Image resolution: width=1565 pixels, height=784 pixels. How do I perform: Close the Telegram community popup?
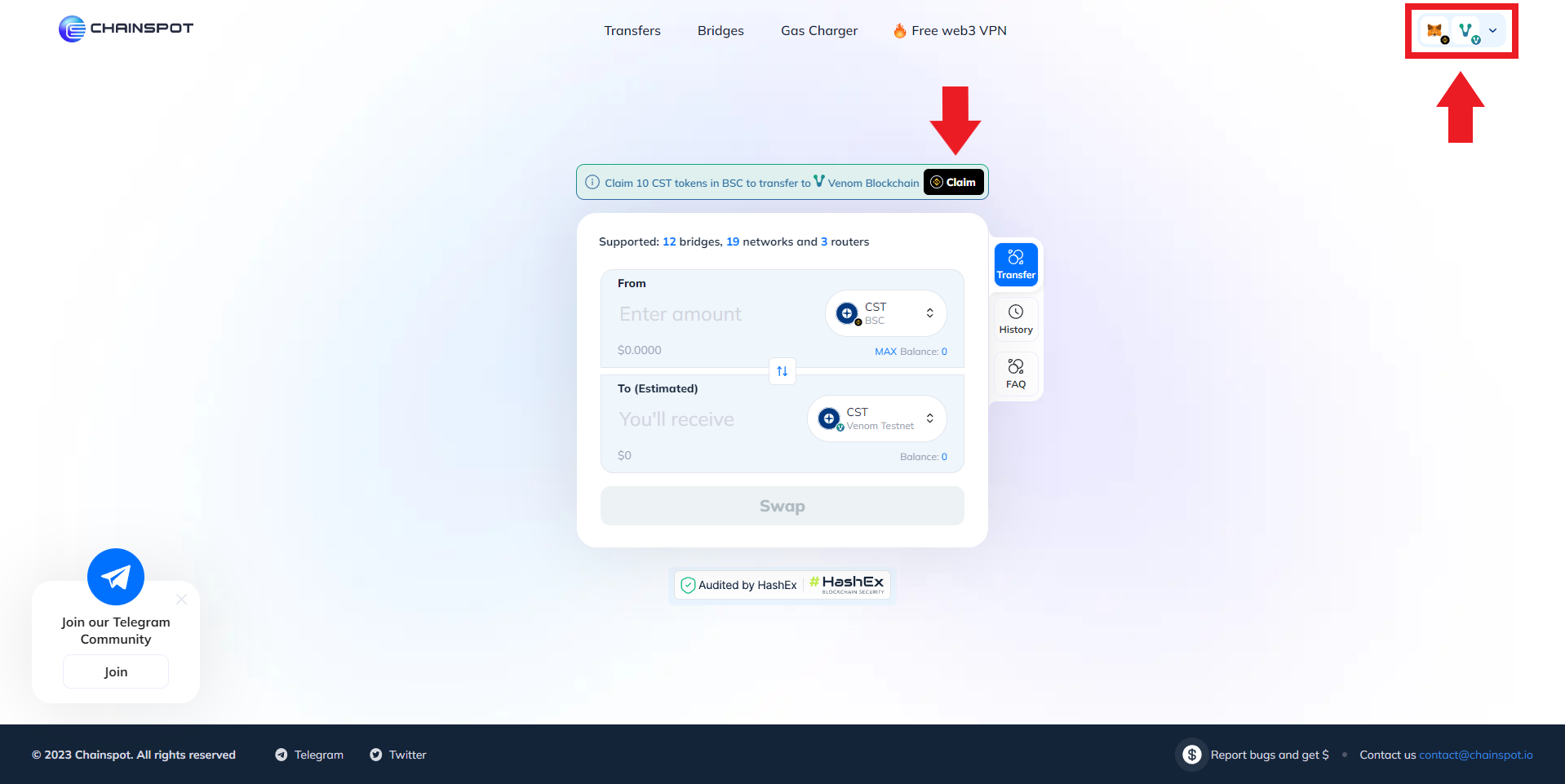pyautogui.click(x=182, y=600)
